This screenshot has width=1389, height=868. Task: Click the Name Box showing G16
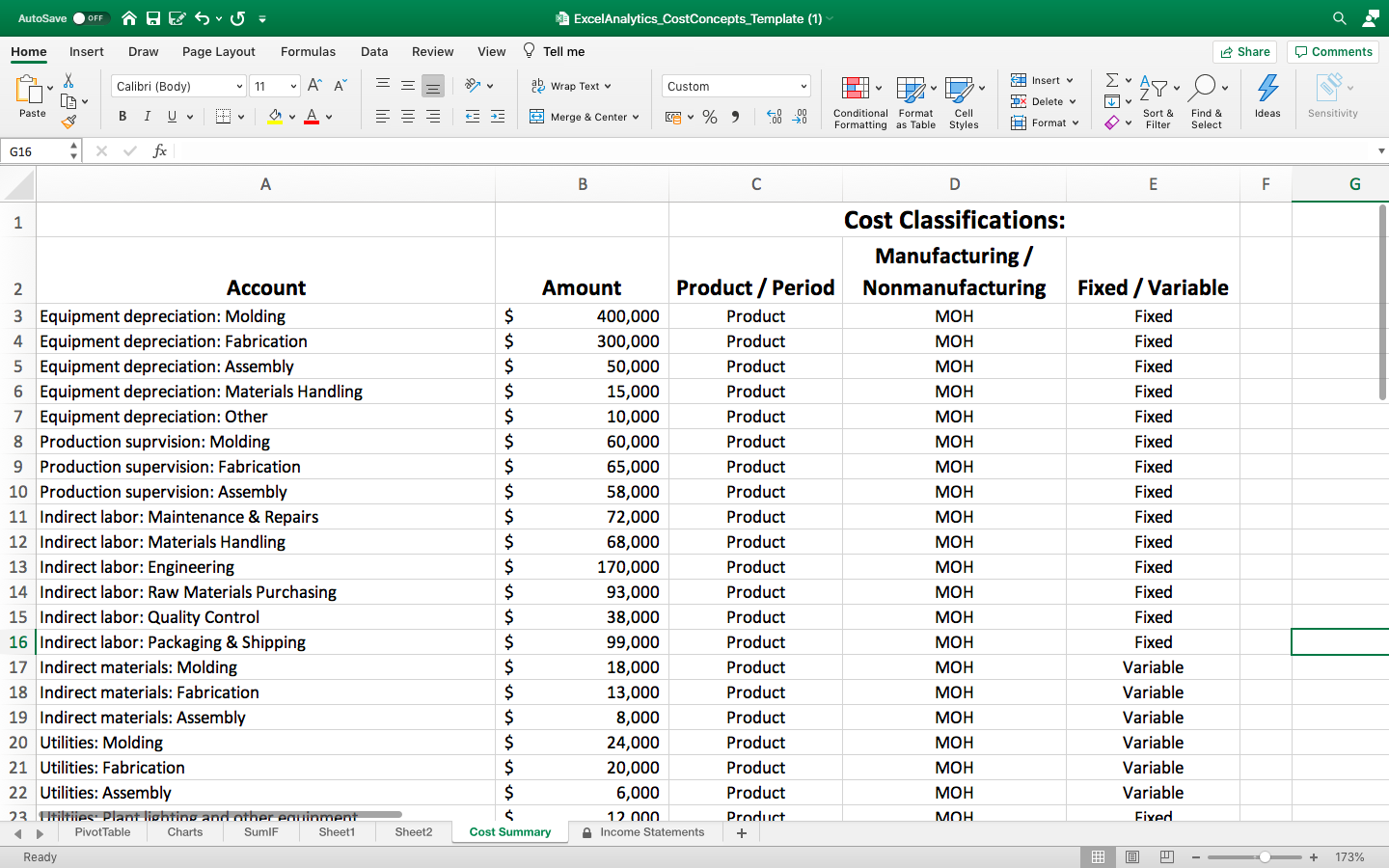tap(36, 151)
